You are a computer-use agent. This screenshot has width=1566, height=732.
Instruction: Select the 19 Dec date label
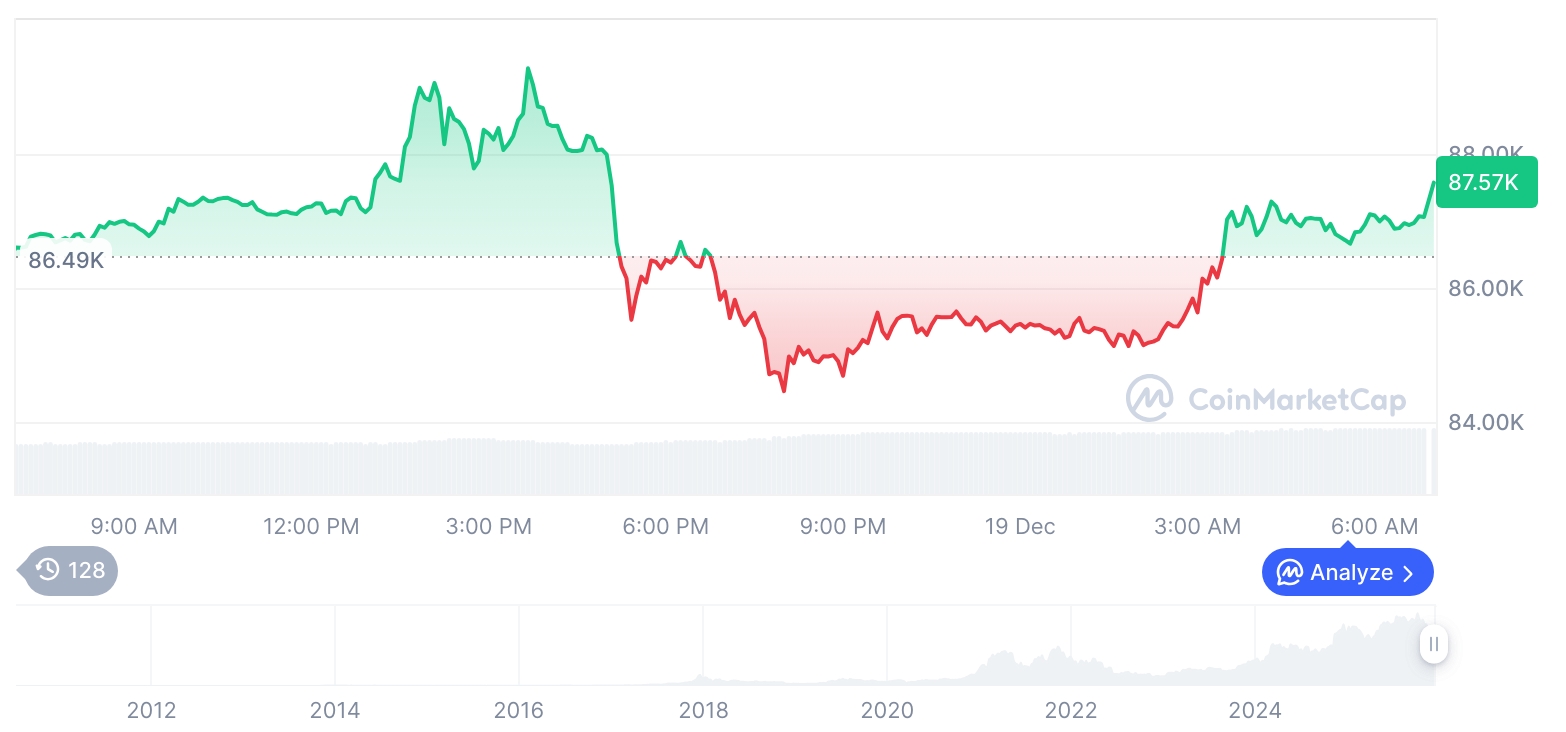click(1019, 526)
